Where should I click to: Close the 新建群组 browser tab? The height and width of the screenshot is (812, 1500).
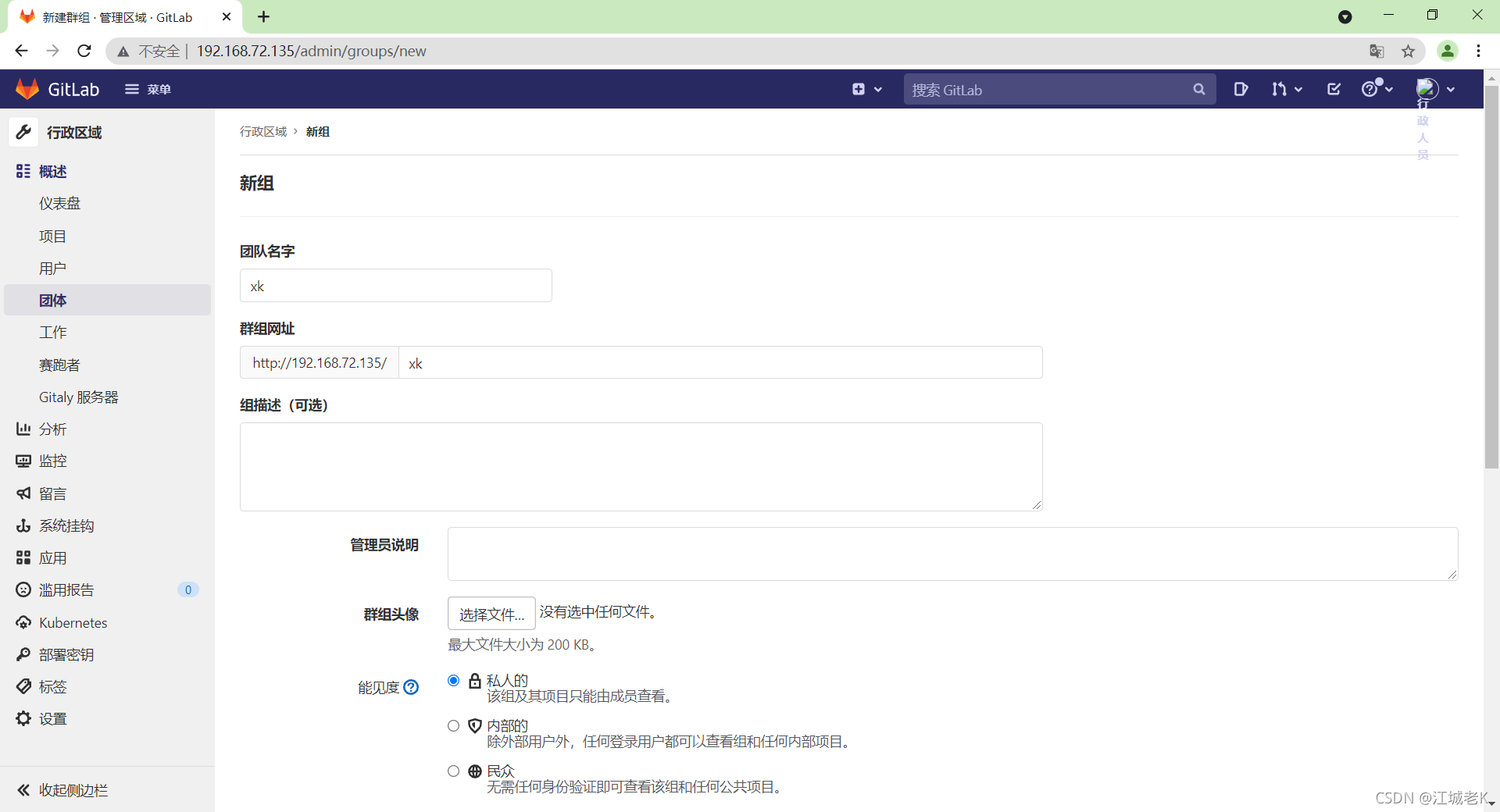tap(227, 16)
